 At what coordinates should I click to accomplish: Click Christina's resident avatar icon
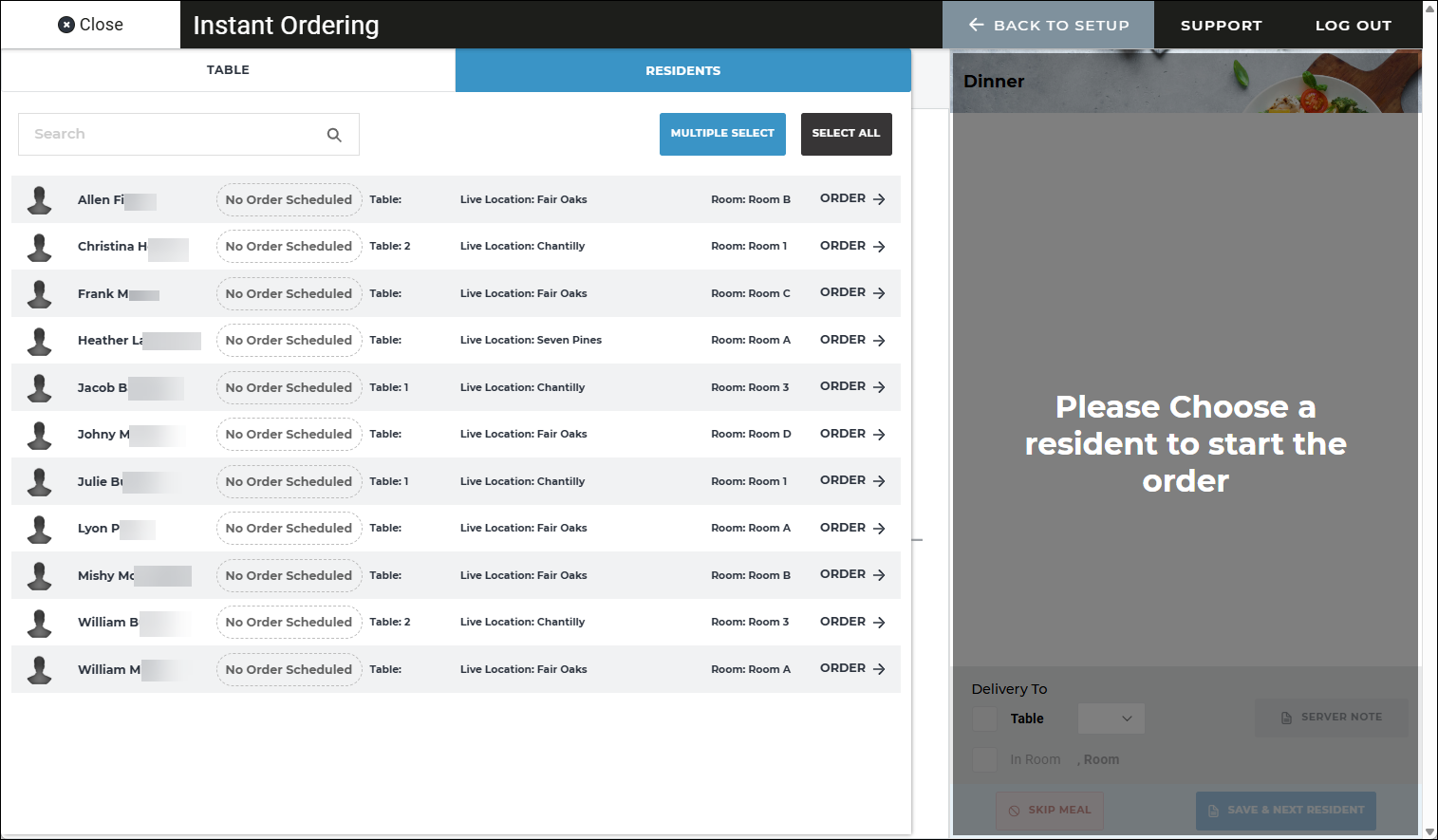40,247
